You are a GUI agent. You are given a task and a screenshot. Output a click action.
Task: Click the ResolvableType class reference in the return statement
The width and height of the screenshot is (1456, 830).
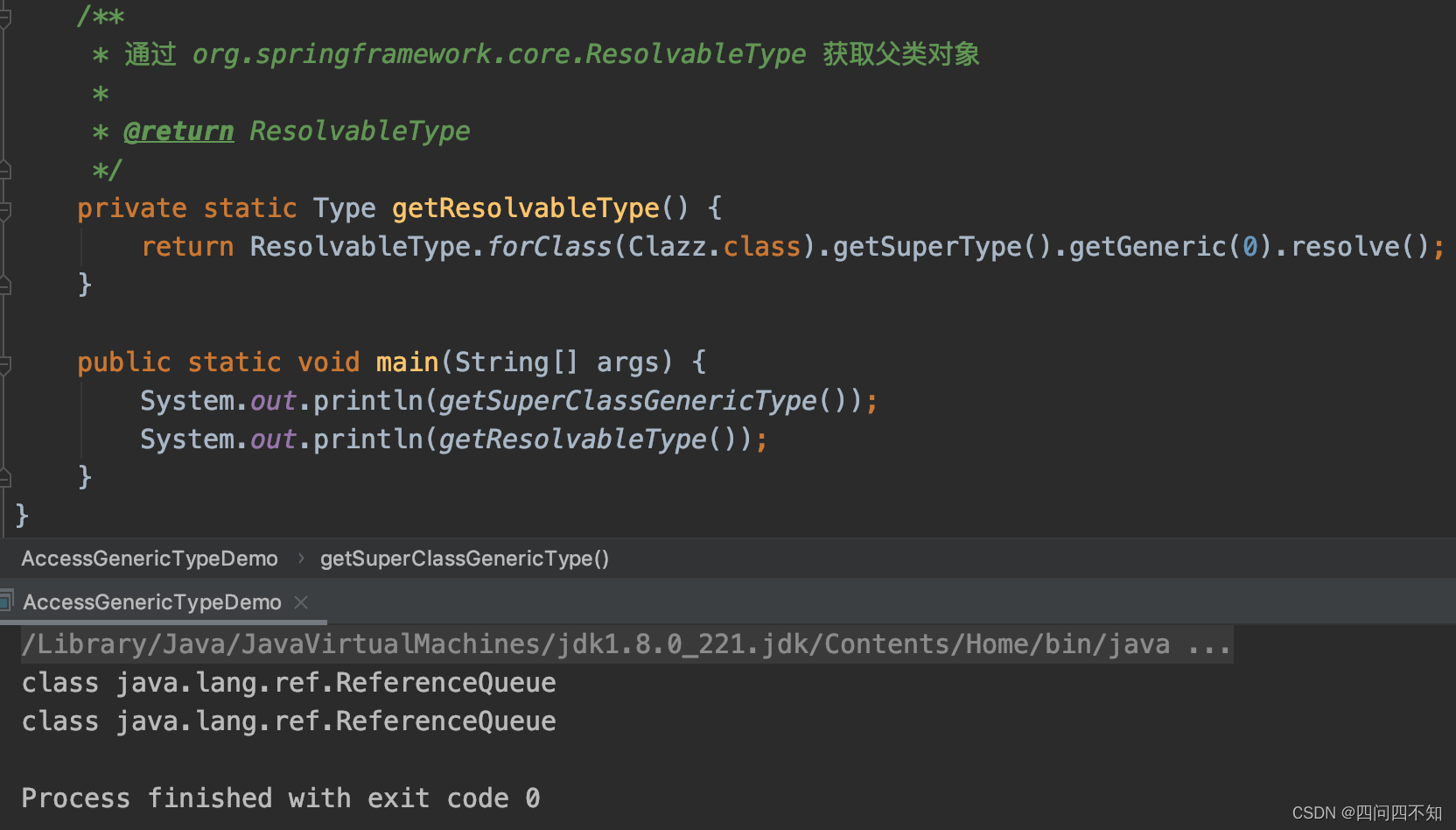tap(359, 246)
